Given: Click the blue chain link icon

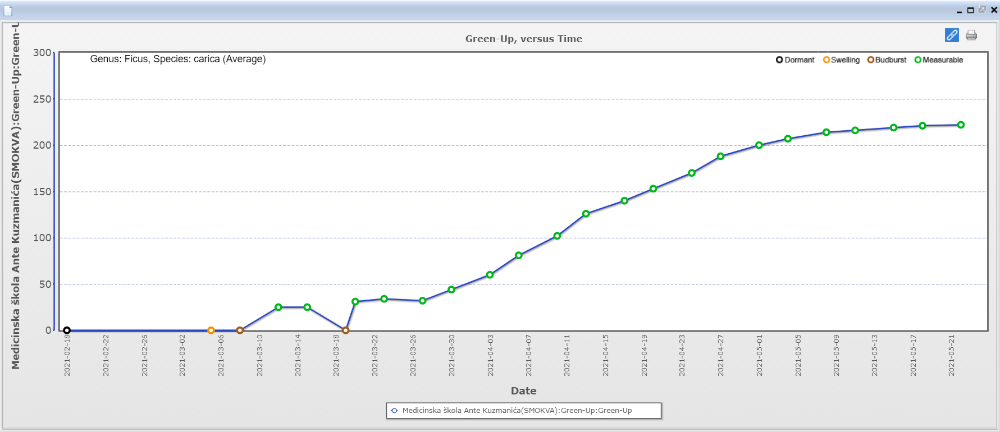Looking at the screenshot, I should 951,35.
